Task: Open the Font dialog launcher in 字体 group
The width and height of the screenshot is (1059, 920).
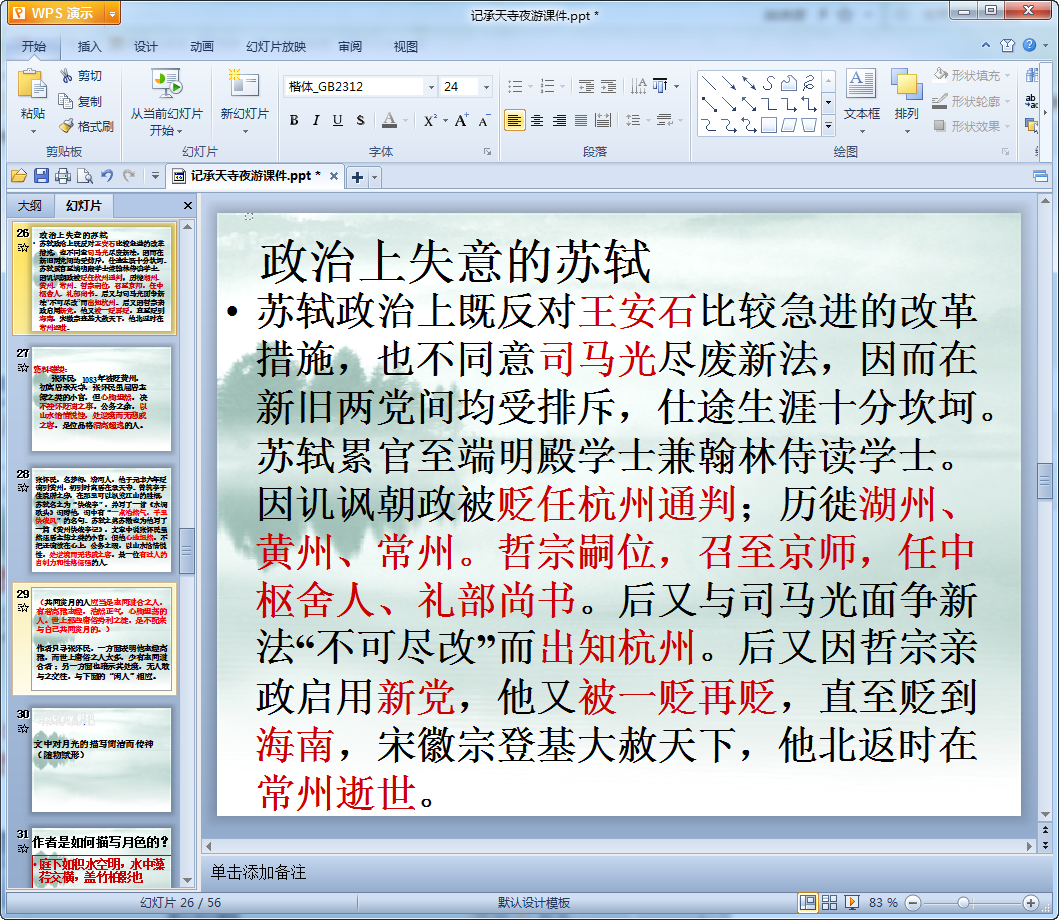Action: [x=487, y=152]
